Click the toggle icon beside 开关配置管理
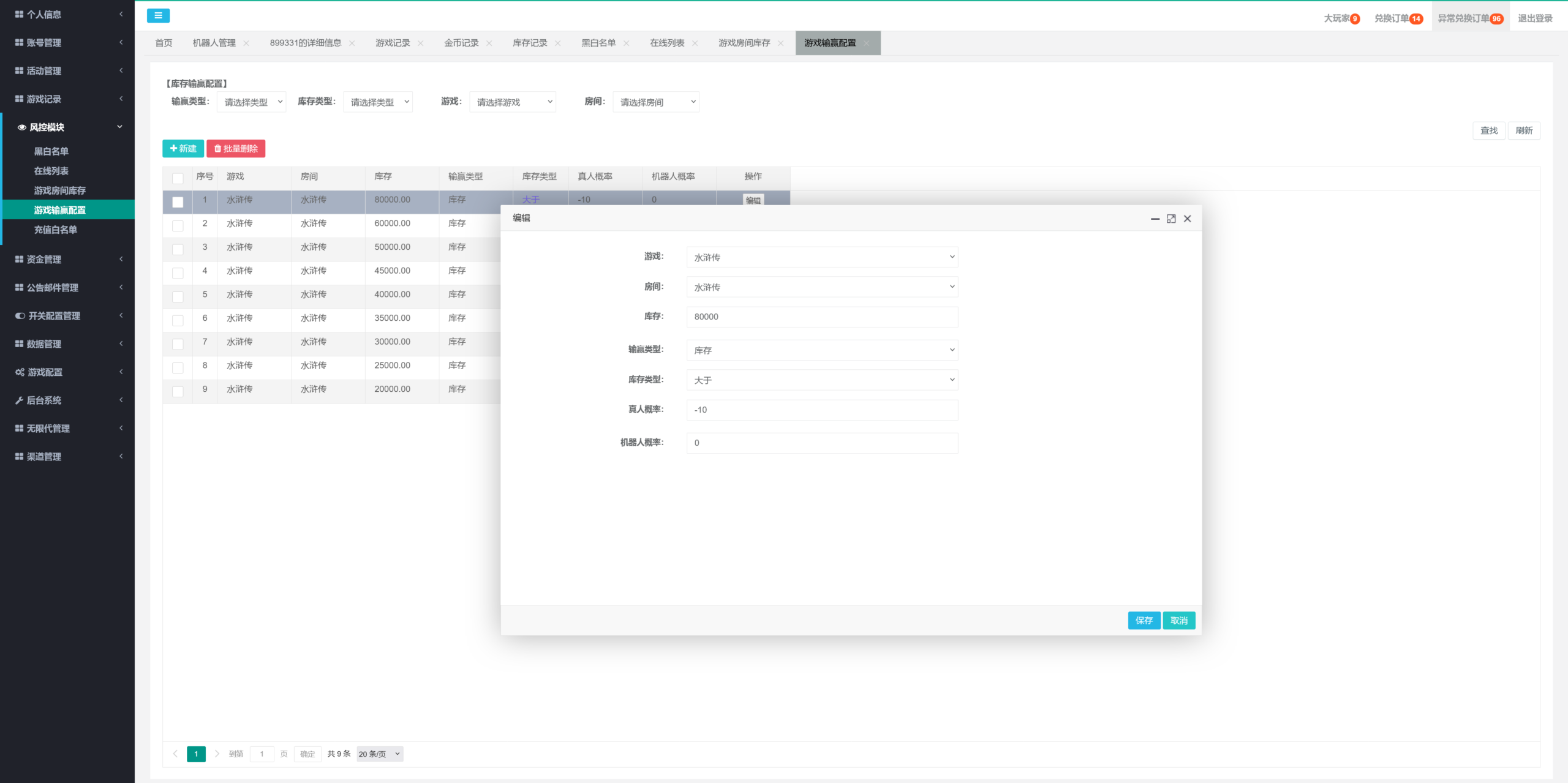 [x=20, y=316]
